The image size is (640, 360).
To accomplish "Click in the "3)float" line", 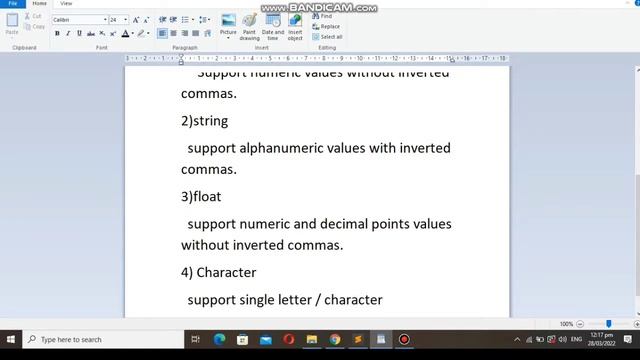I will (201, 197).
